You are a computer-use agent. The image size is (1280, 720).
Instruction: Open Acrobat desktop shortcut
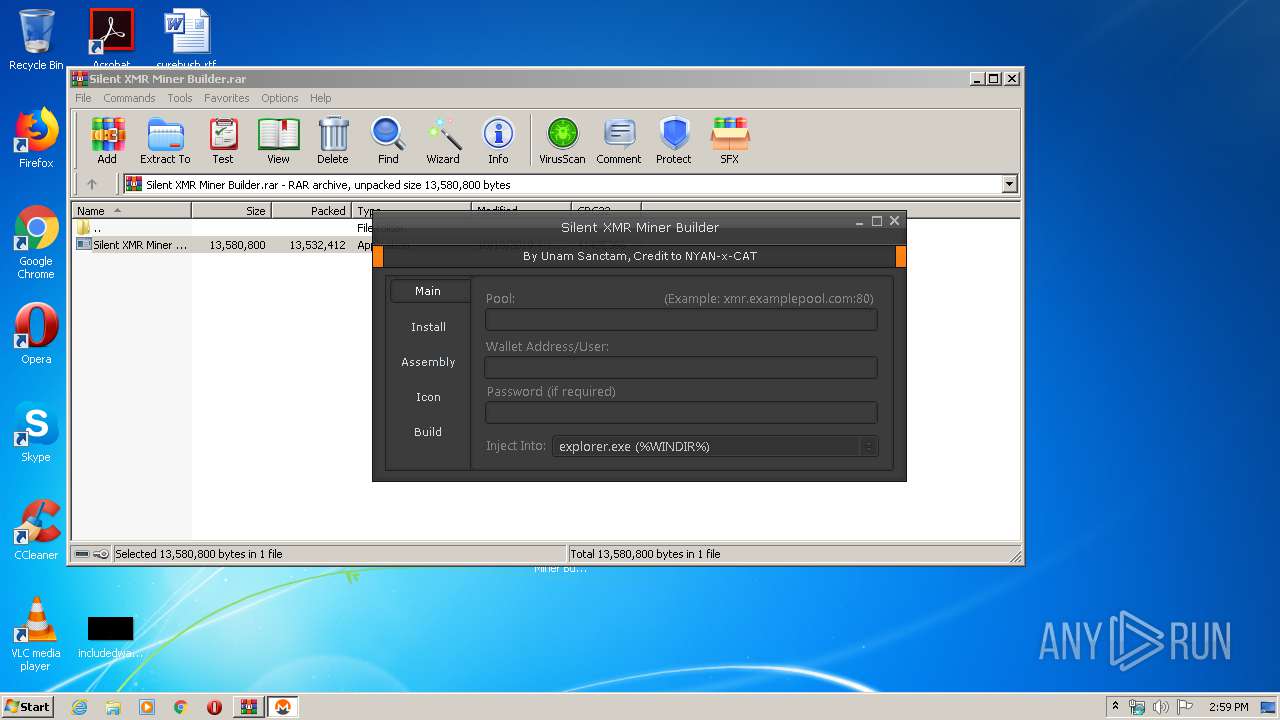pos(111,38)
